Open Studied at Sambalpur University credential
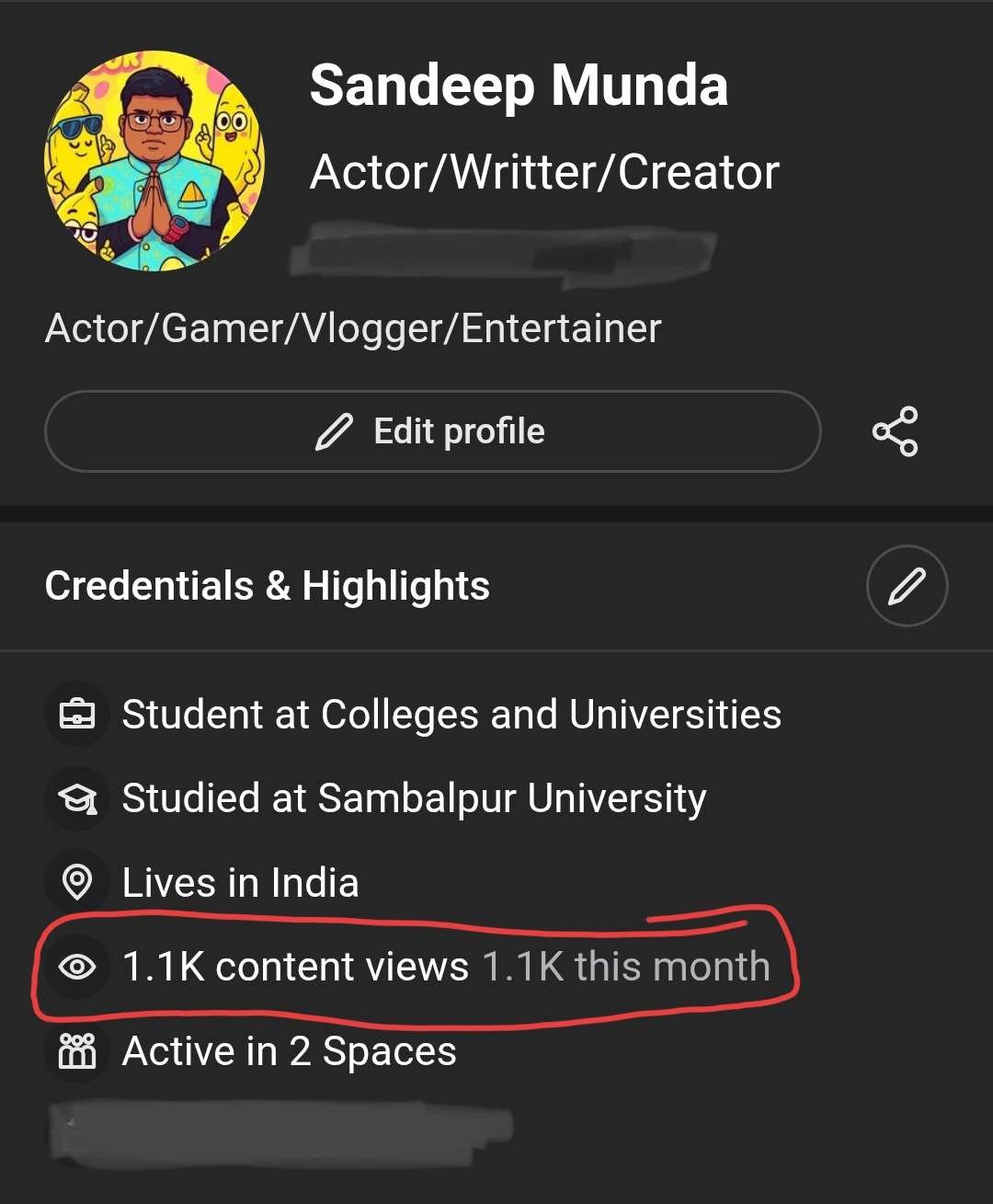Viewport: 993px width, 1204px height. pos(414,798)
